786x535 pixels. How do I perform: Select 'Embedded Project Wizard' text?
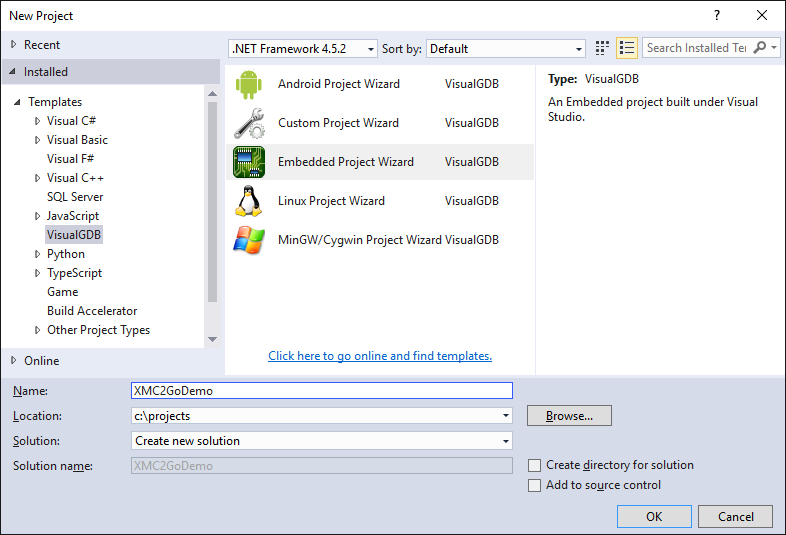pos(346,162)
